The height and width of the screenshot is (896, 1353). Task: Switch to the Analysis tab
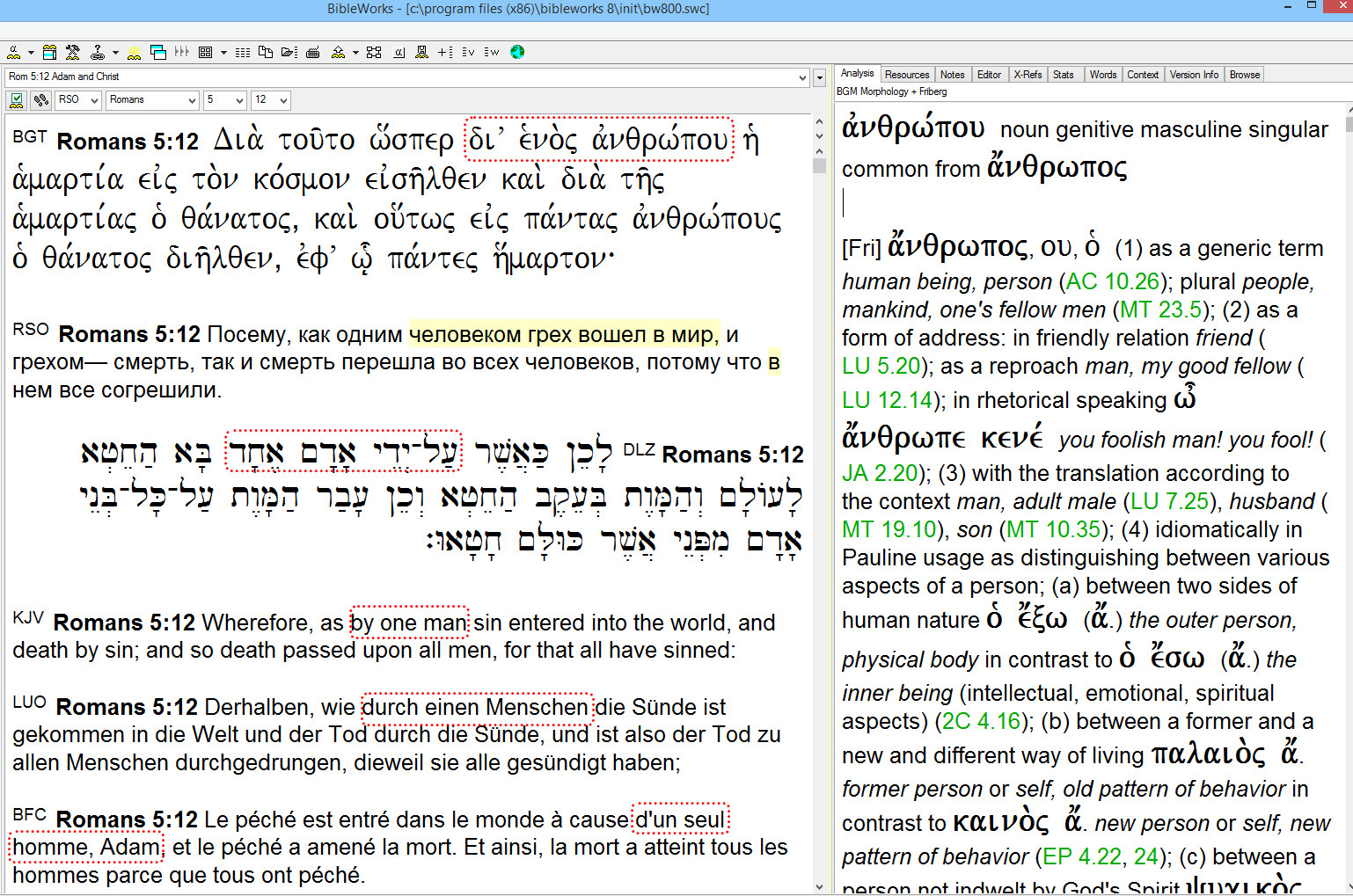857,73
